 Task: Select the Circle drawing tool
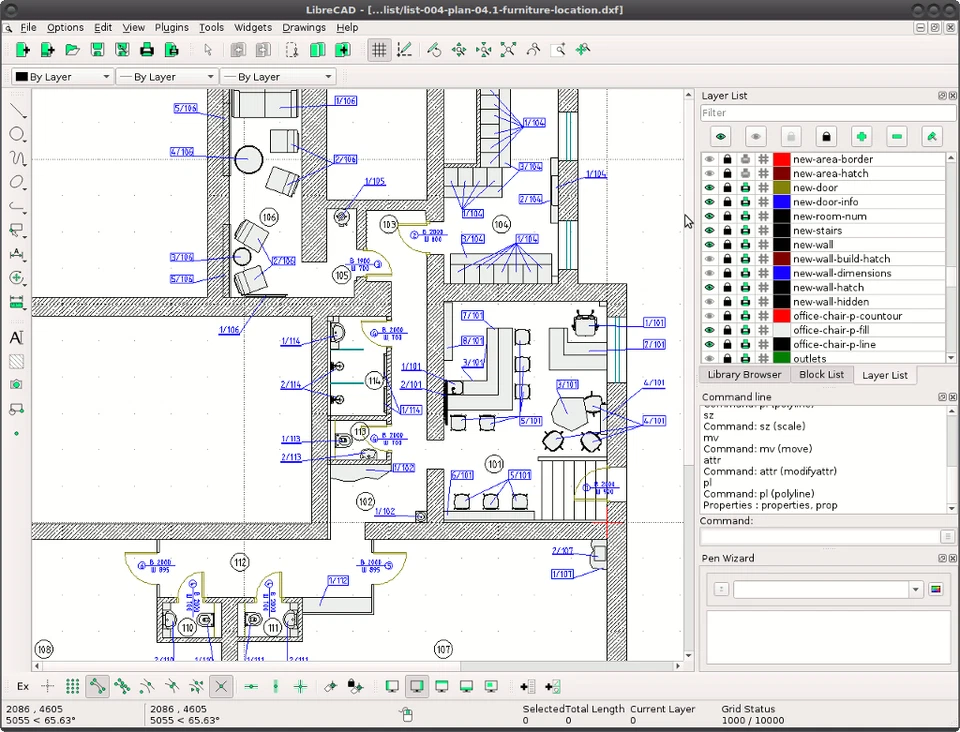click(x=15, y=134)
